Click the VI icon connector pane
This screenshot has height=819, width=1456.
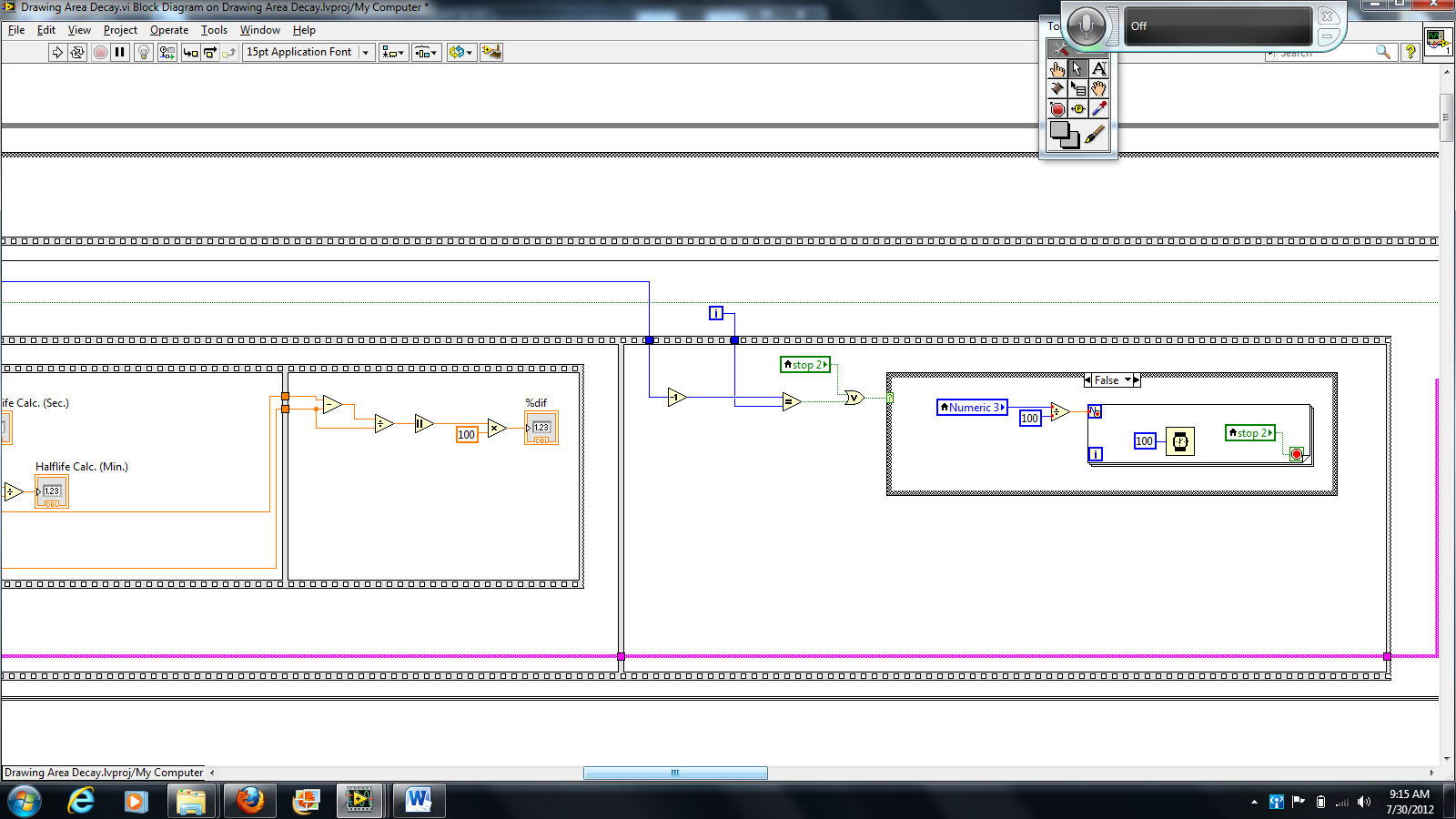1438,42
